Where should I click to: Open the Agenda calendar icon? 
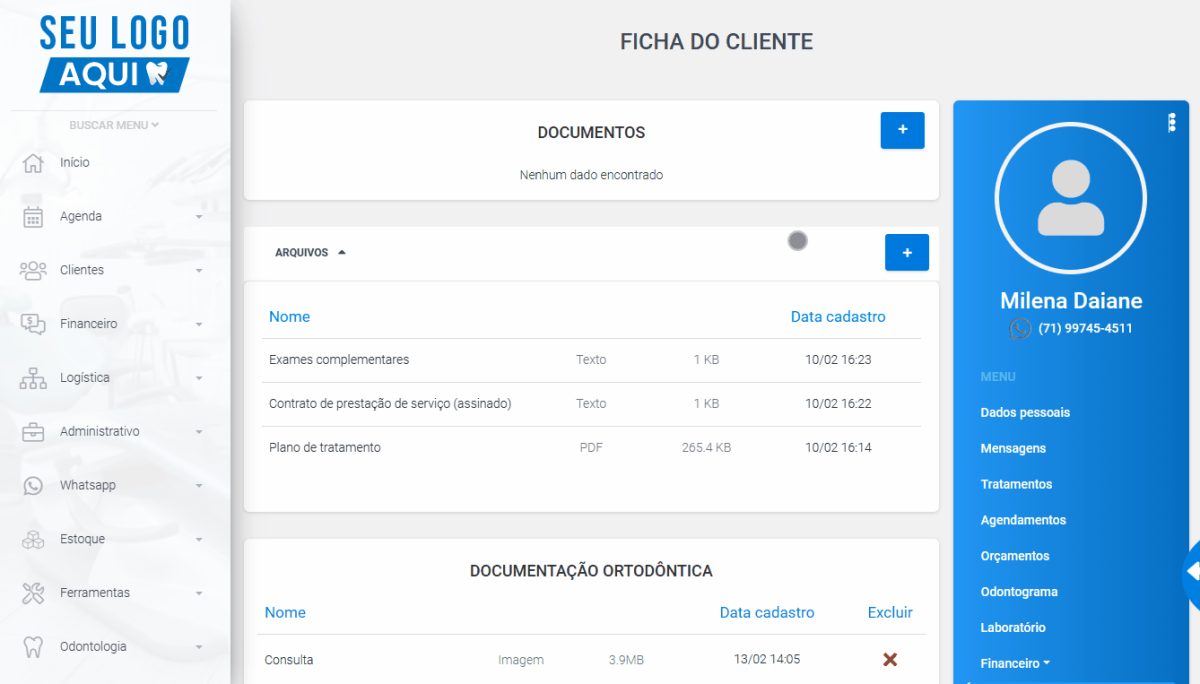click(x=33, y=217)
